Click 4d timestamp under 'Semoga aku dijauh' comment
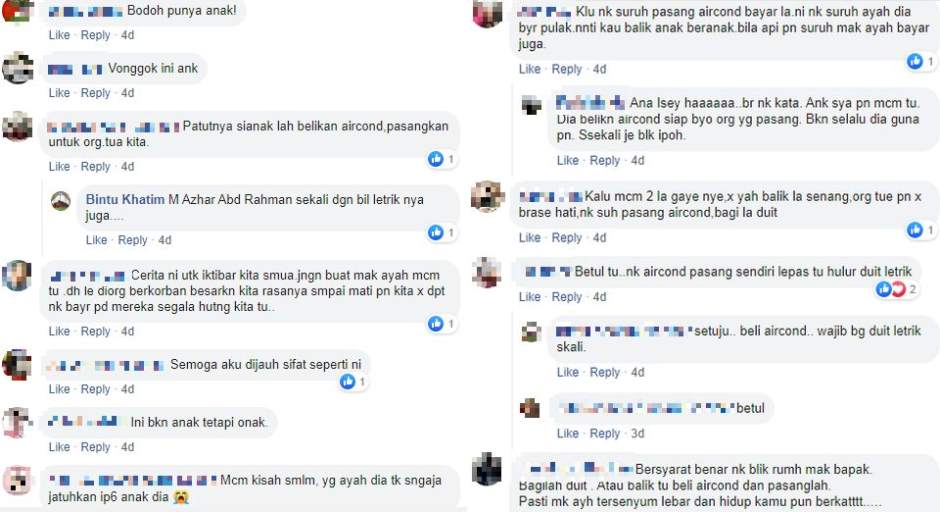This screenshot has height=512, width=940. click(127, 389)
